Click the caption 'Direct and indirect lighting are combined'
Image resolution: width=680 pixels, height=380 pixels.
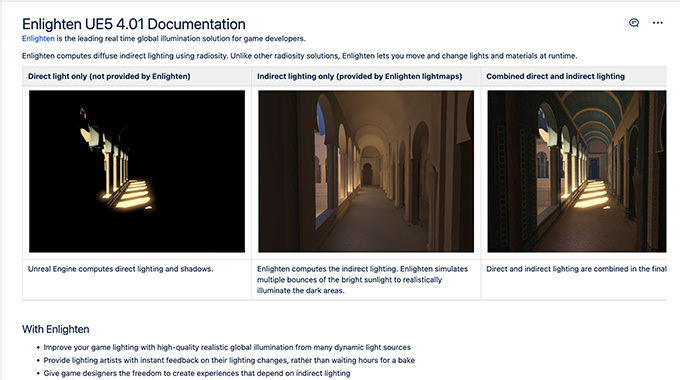coord(576,269)
